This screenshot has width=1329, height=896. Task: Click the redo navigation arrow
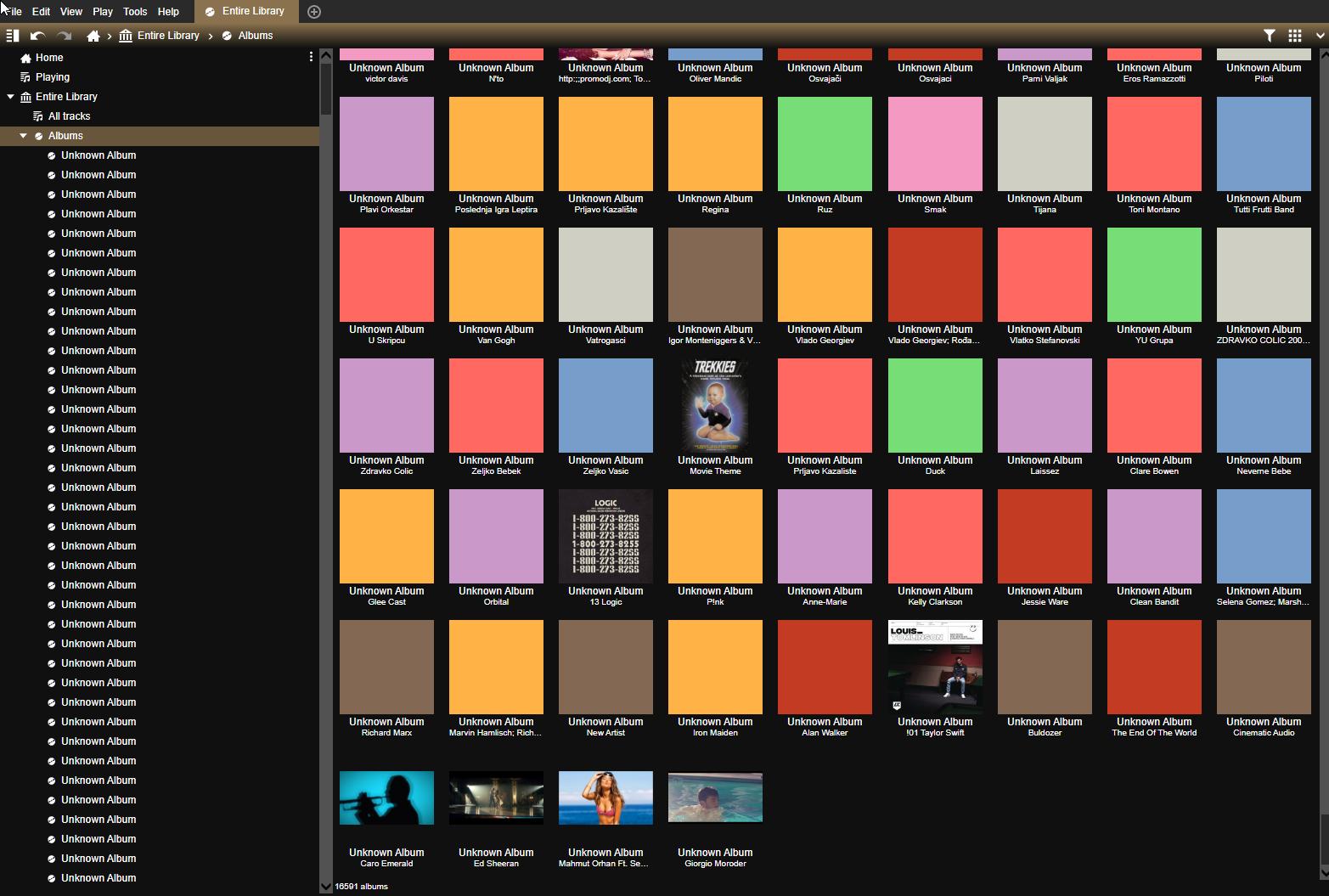[64, 36]
